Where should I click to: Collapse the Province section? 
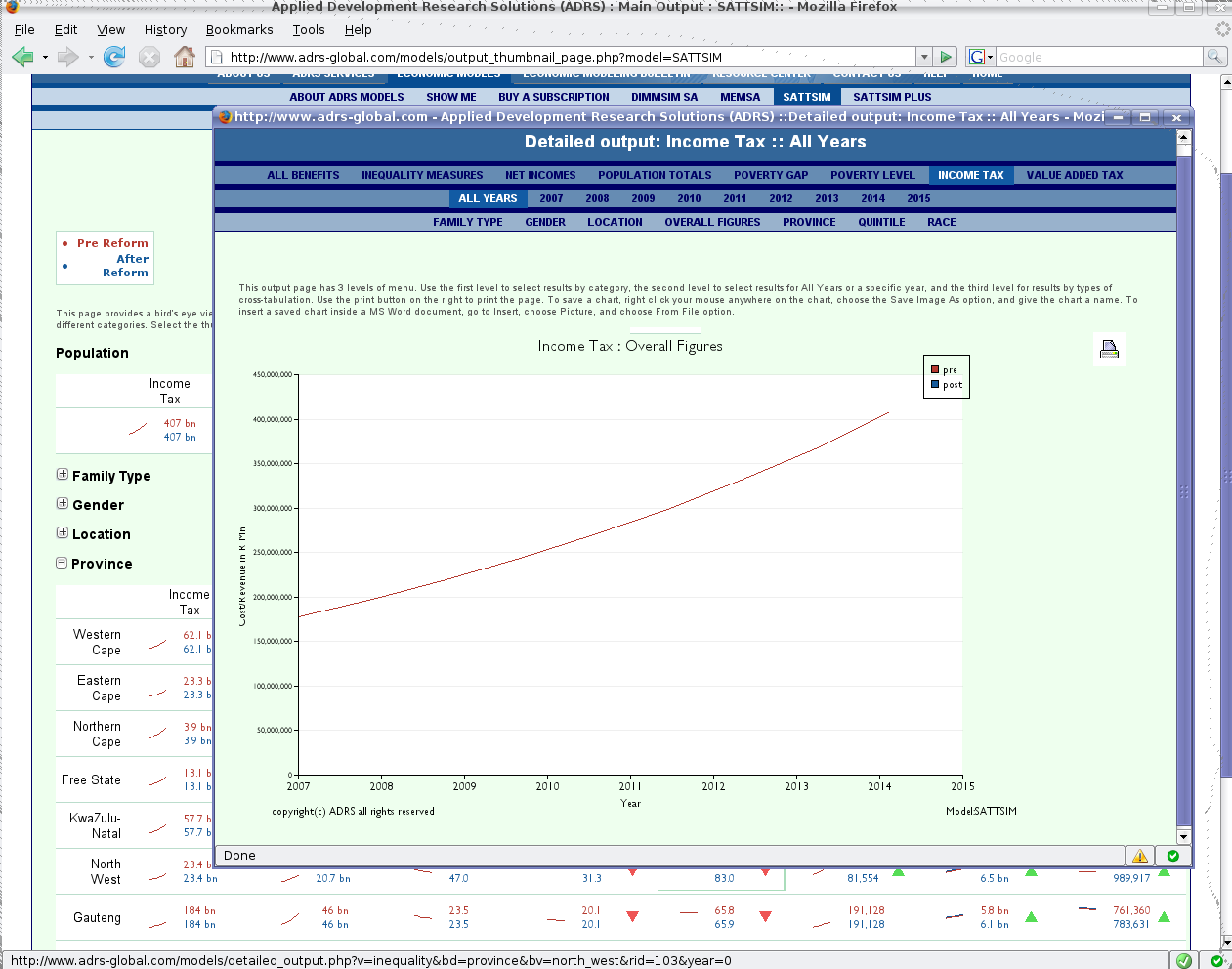point(63,563)
